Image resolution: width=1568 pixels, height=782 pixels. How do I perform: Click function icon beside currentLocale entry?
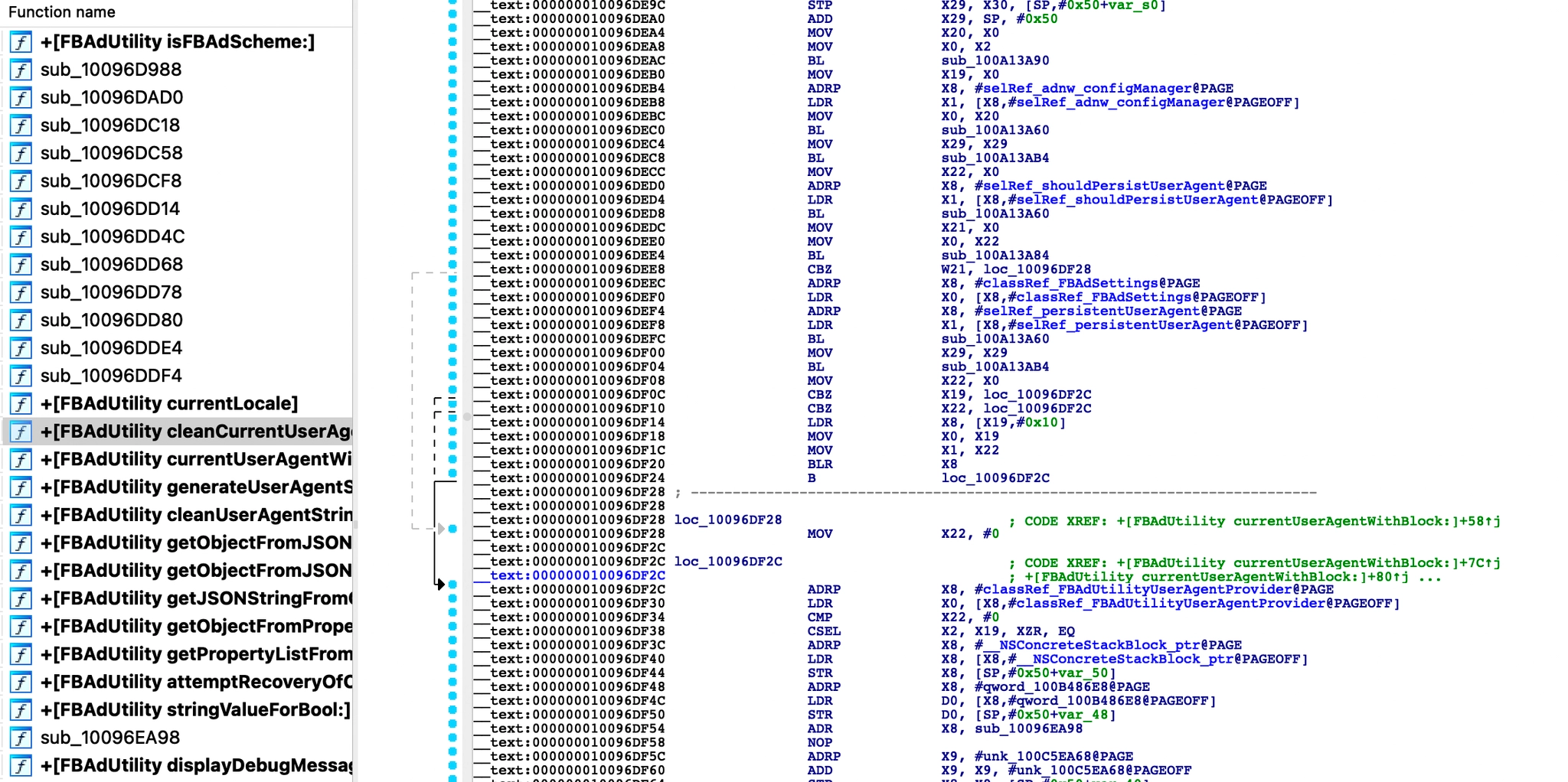tap(21, 404)
